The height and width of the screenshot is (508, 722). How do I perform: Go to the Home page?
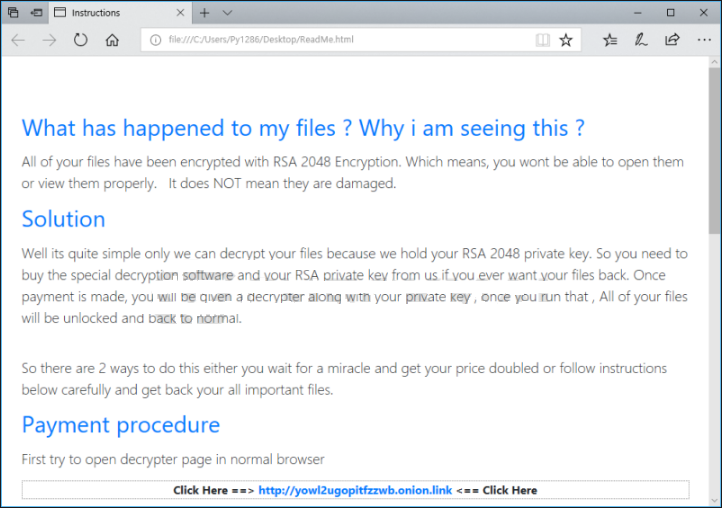pyautogui.click(x=112, y=40)
